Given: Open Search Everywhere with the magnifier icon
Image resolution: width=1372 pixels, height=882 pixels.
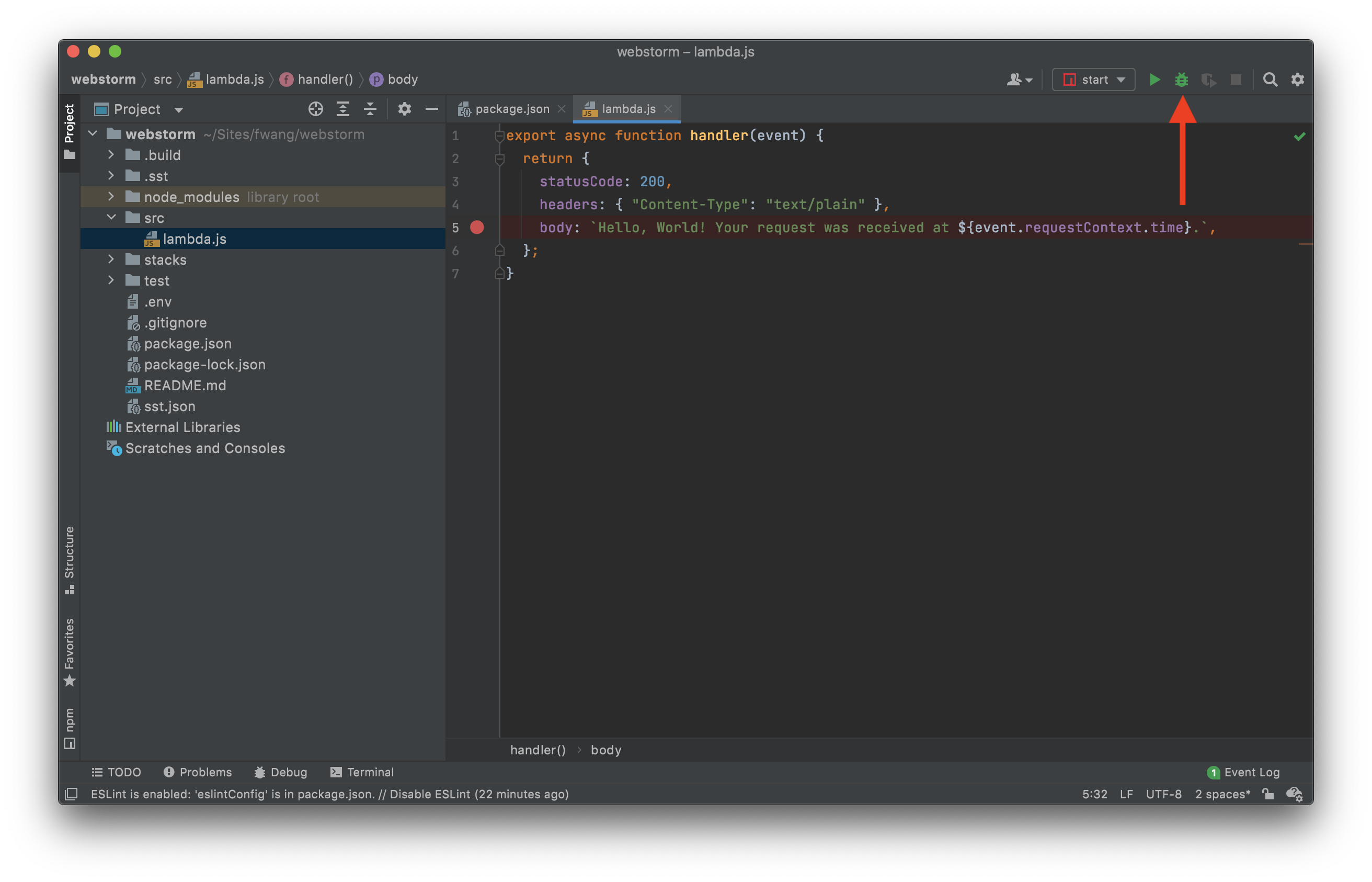Looking at the screenshot, I should click(1270, 80).
